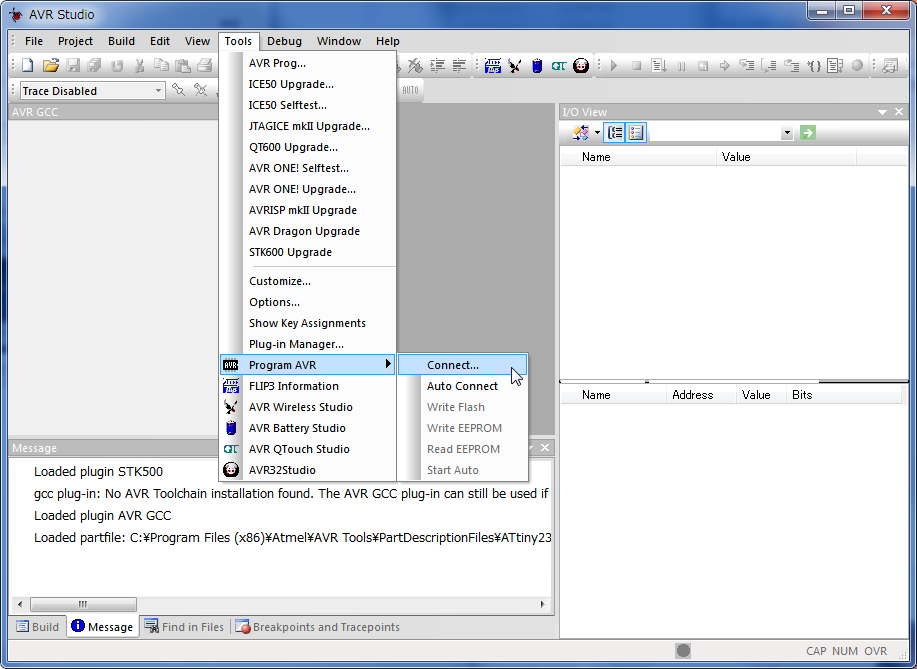This screenshot has height=669, width=917.
Task: Click the Paste clipboard toolbar icon
Action: pos(183,65)
